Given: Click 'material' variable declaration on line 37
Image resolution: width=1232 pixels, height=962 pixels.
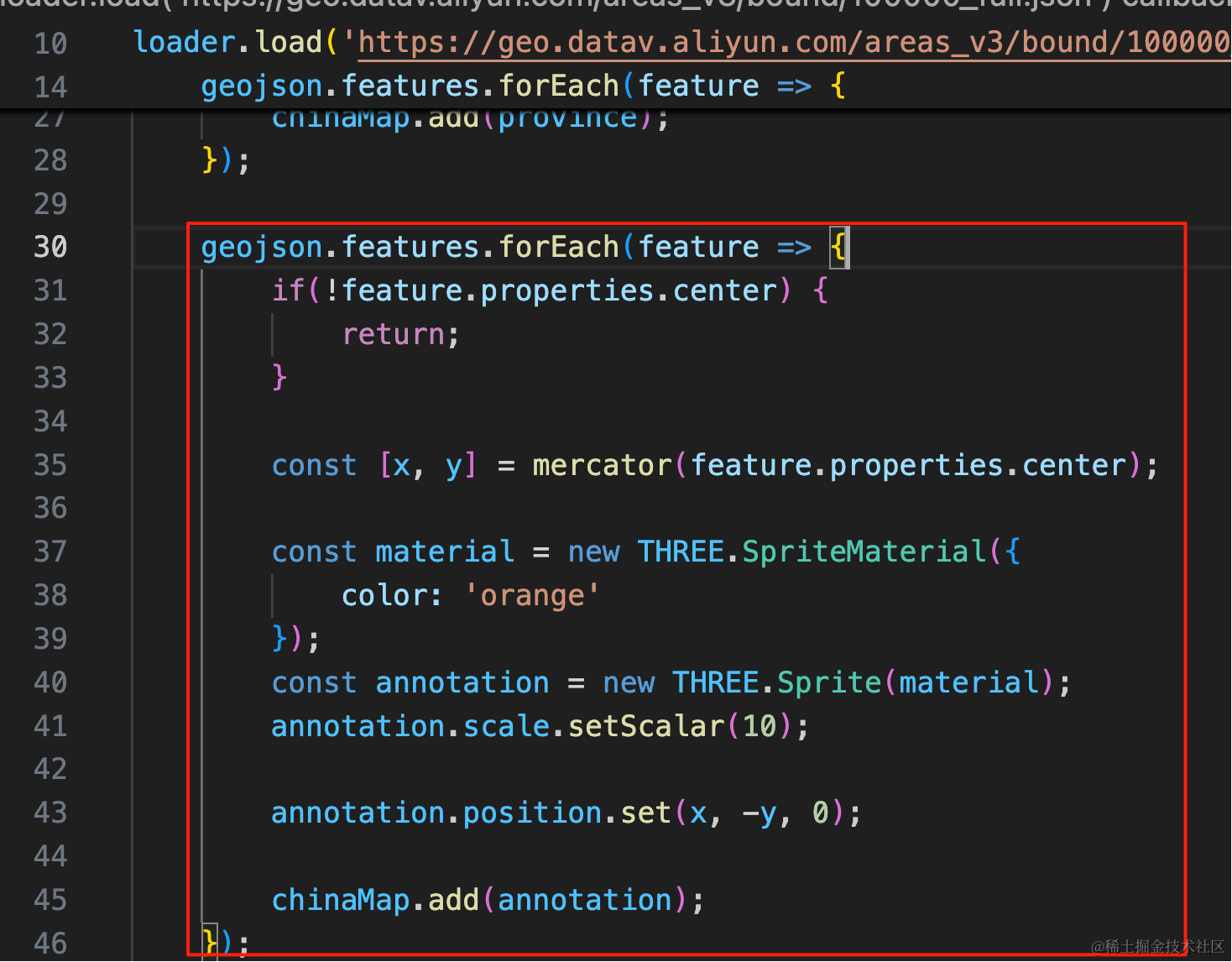Looking at the screenshot, I should coord(445,552).
